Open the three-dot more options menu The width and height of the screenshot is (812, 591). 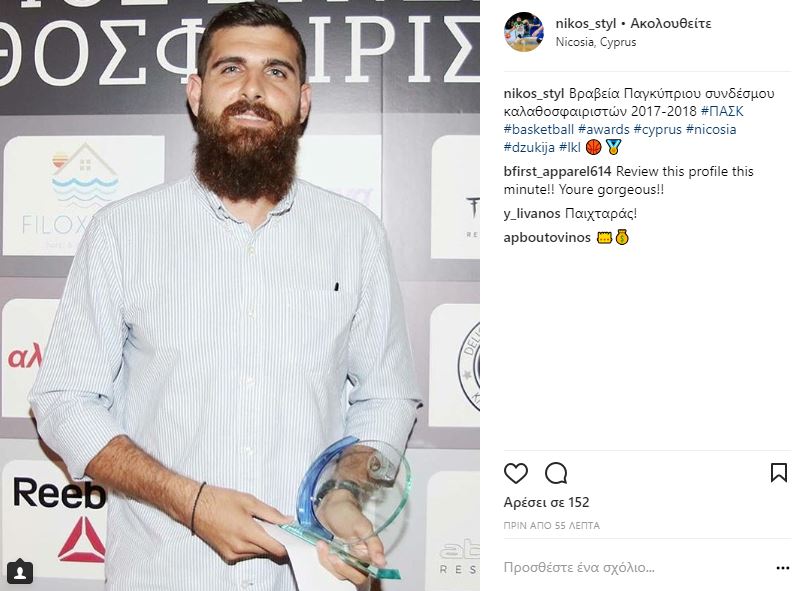tap(783, 568)
